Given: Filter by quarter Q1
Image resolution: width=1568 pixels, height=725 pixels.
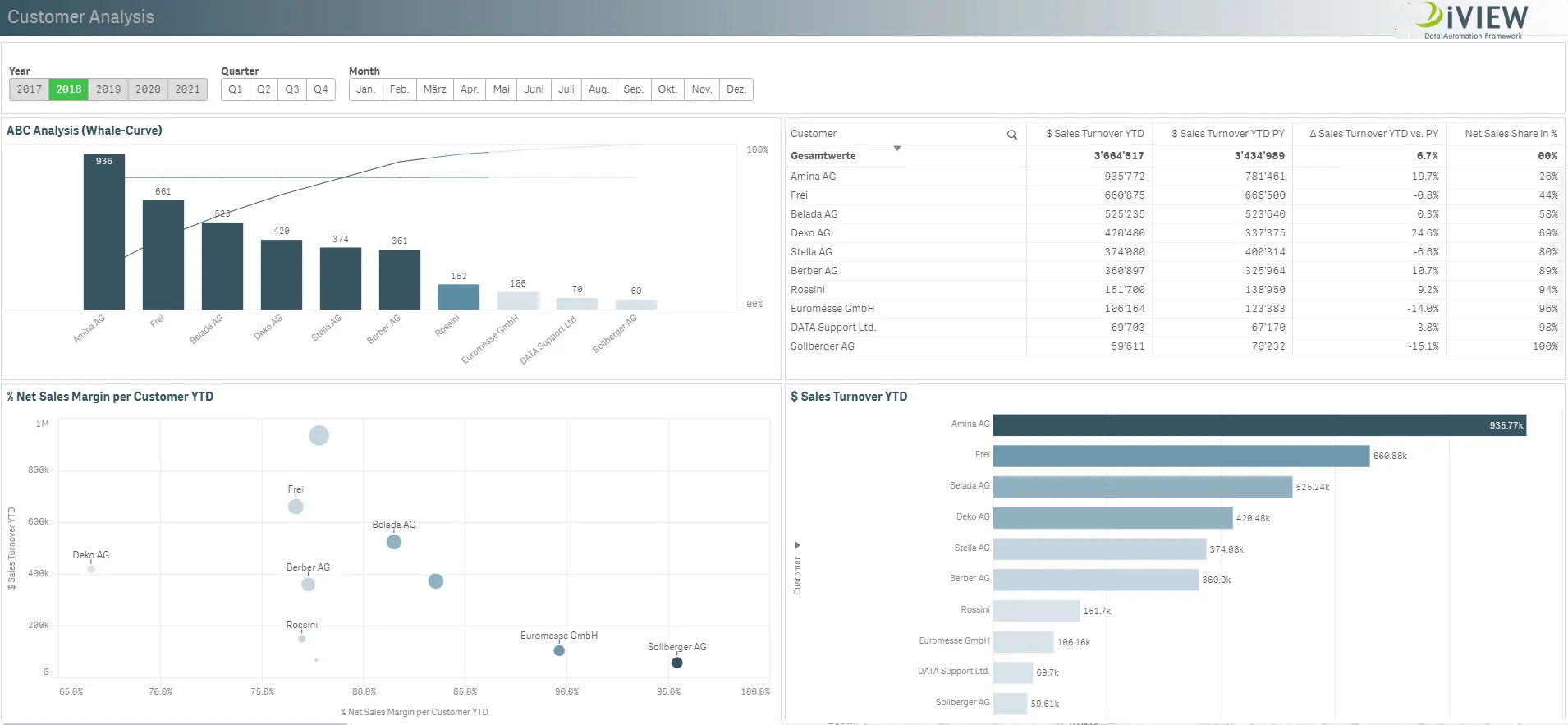Looking at the screenshot, I should [x=236, y=89].
